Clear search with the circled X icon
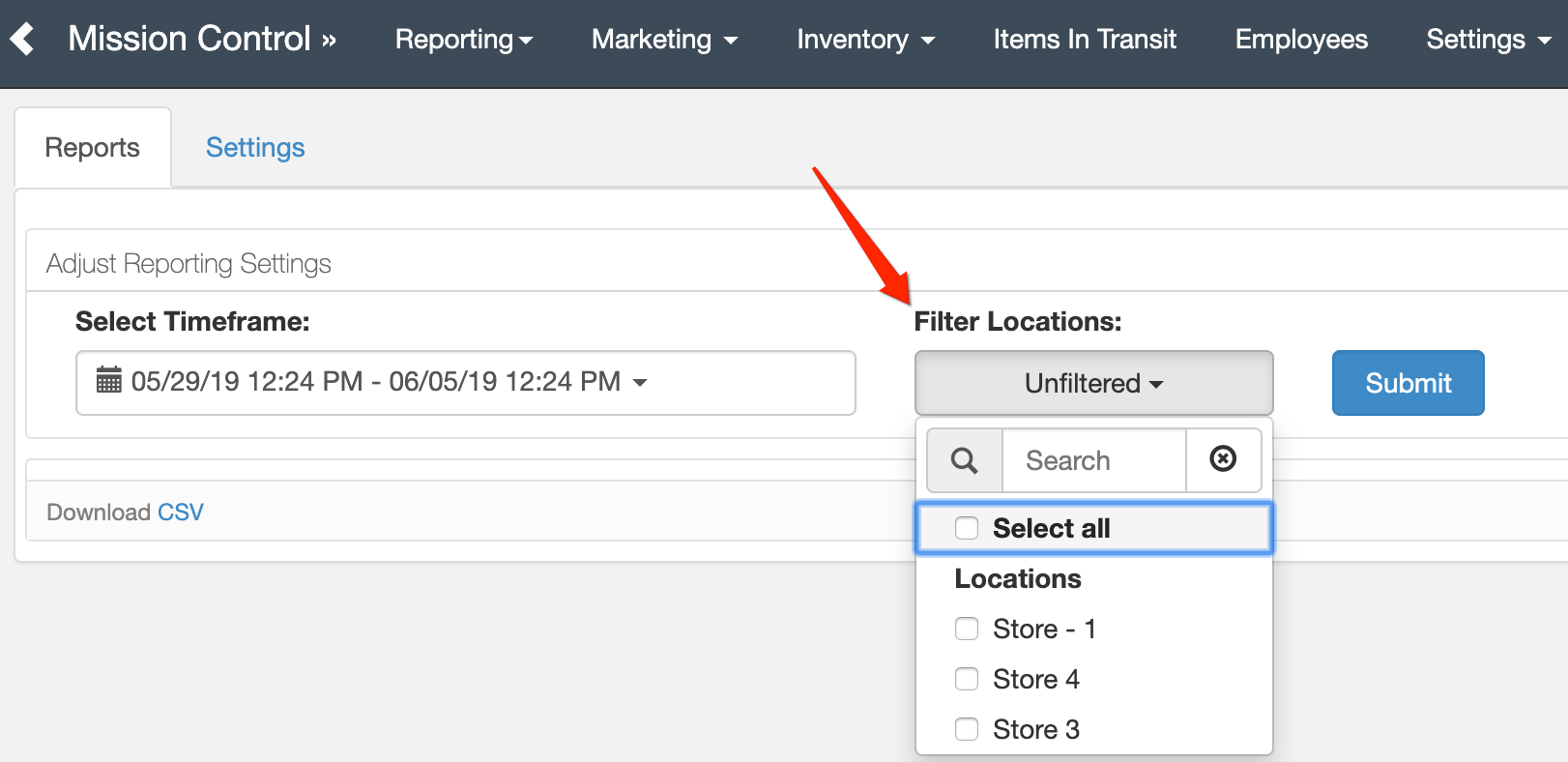 pyautogui.click(x=1223, y=458)
